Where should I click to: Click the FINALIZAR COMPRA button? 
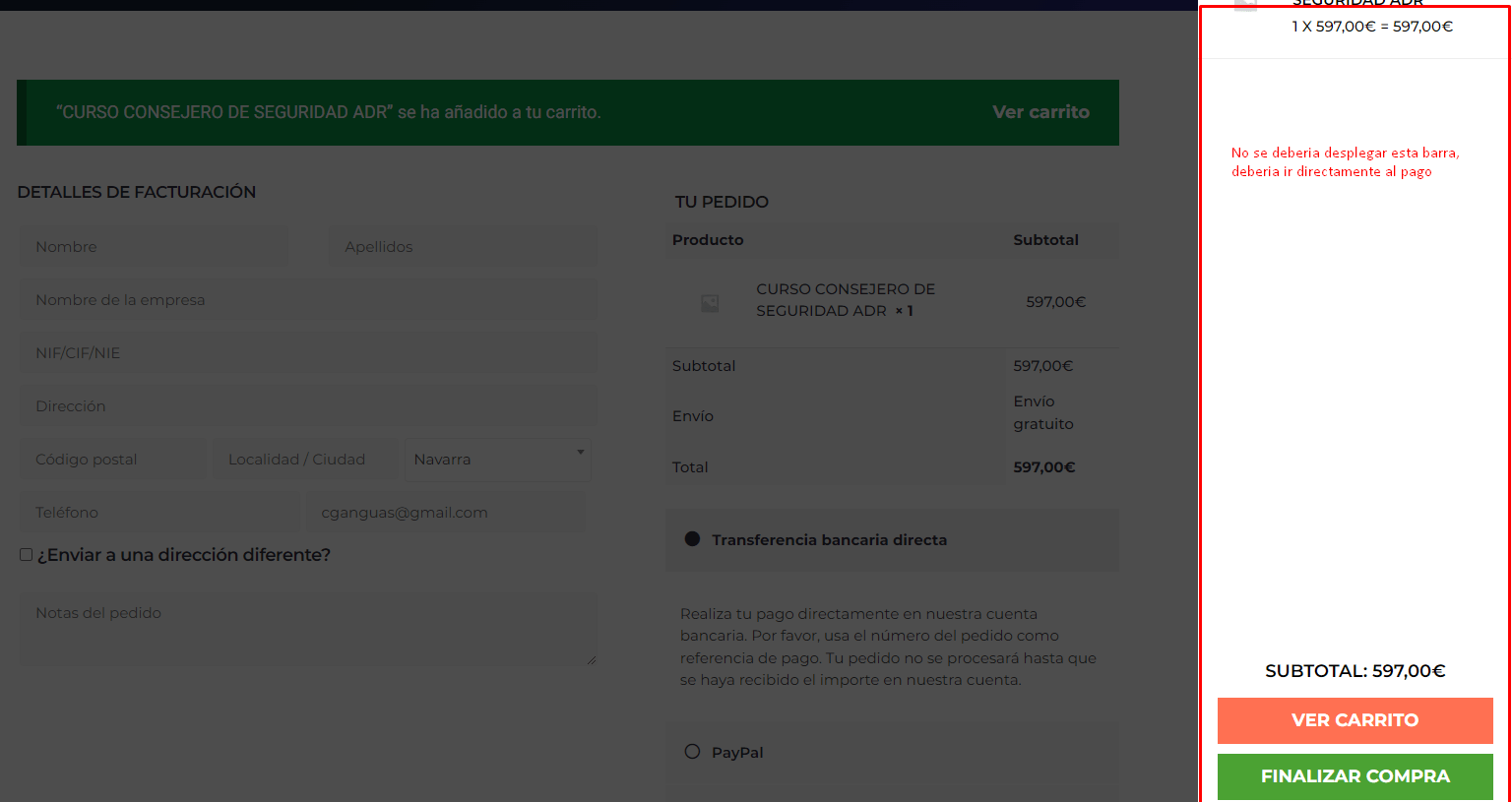pyautogui.click(x=1354, y=776)
